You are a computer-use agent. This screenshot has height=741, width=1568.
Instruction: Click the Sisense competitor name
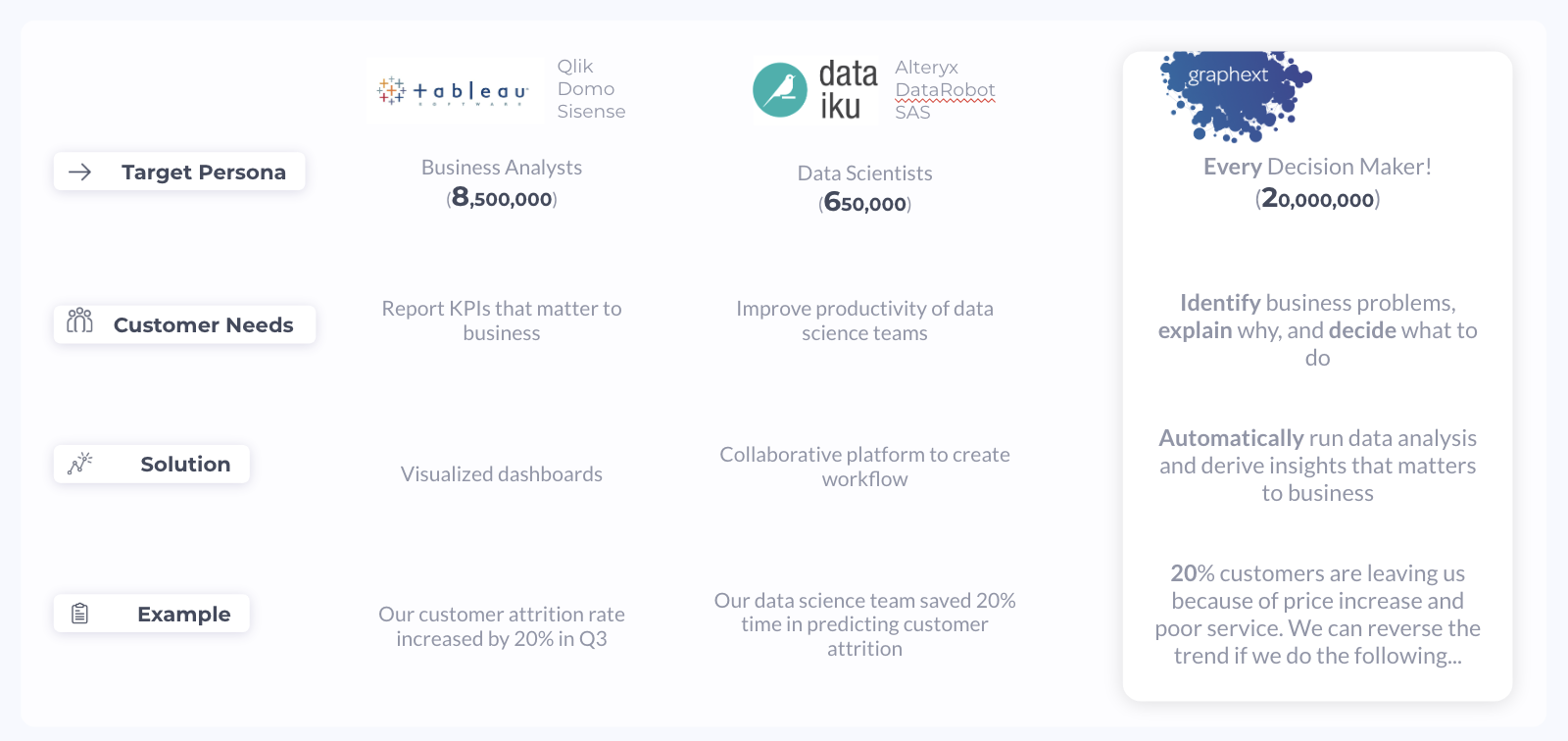pyautogui.click(x=591, y=112)
